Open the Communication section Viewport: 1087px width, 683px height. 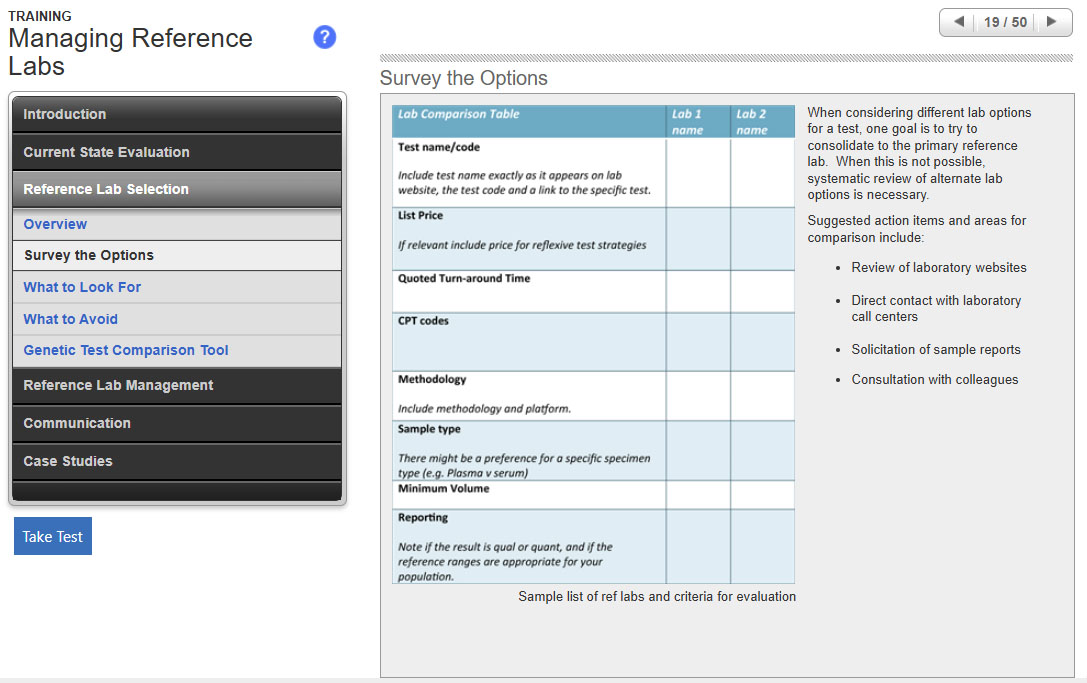[x=177, y=423]
